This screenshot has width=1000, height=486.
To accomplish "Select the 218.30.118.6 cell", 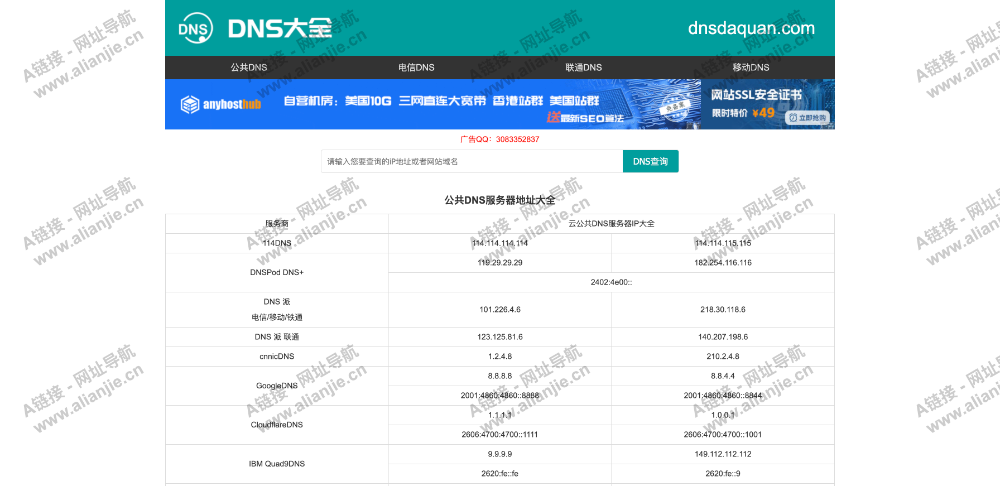I will (x=723, y=309).
